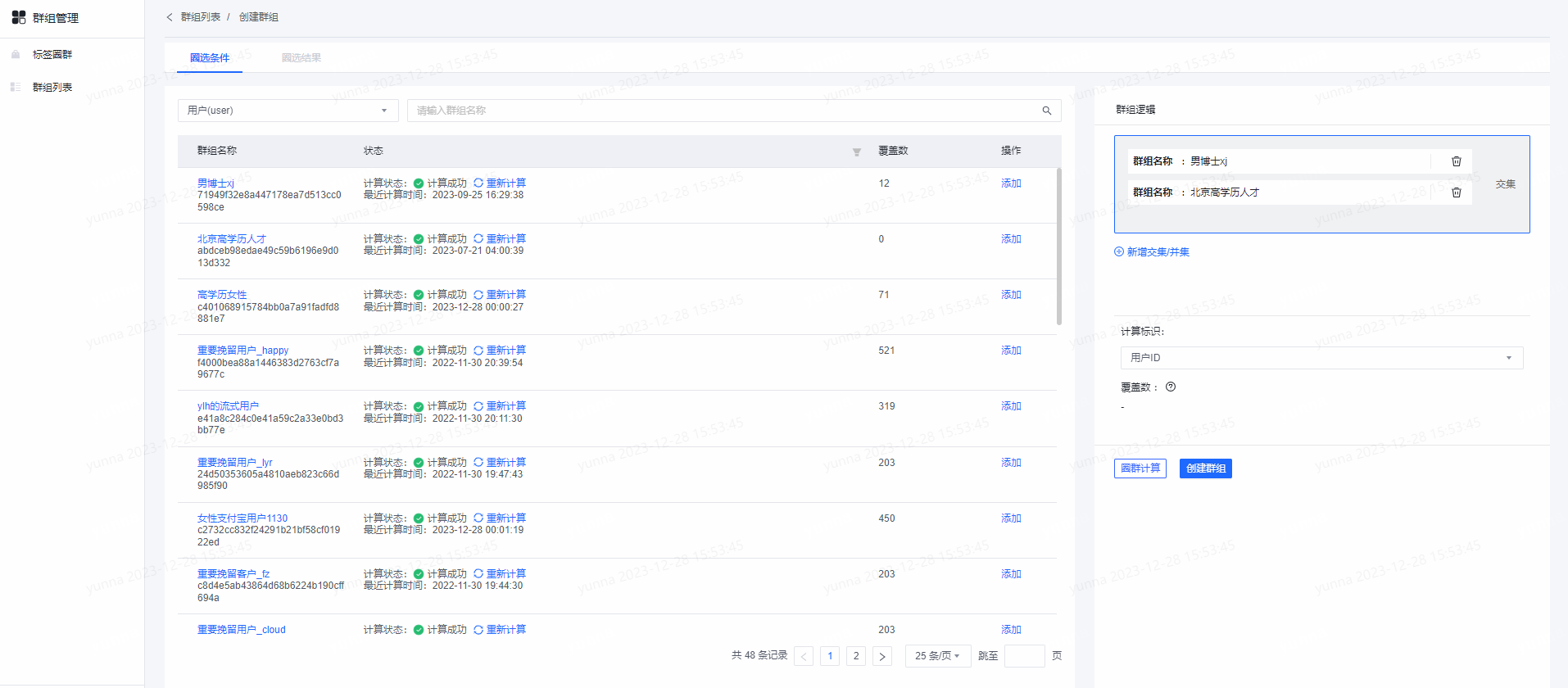Screen dimensions: 1568x688
Task: Go to next page arrow
Action: tap(882, 656)
